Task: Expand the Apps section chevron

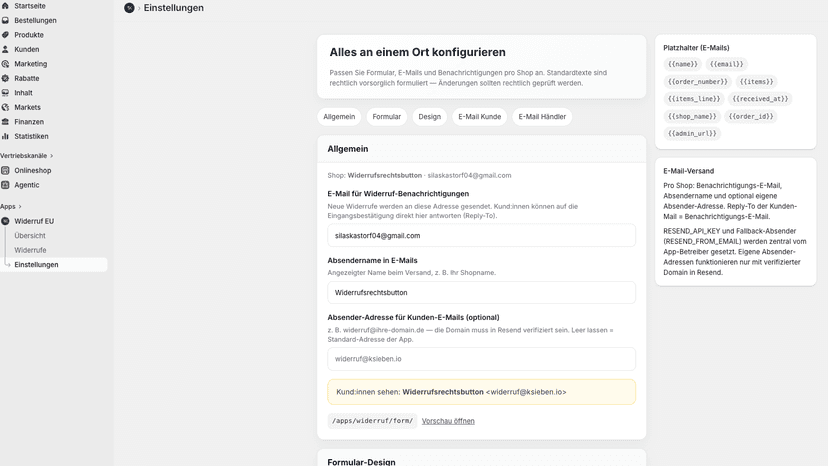Action: coord(20,207)
